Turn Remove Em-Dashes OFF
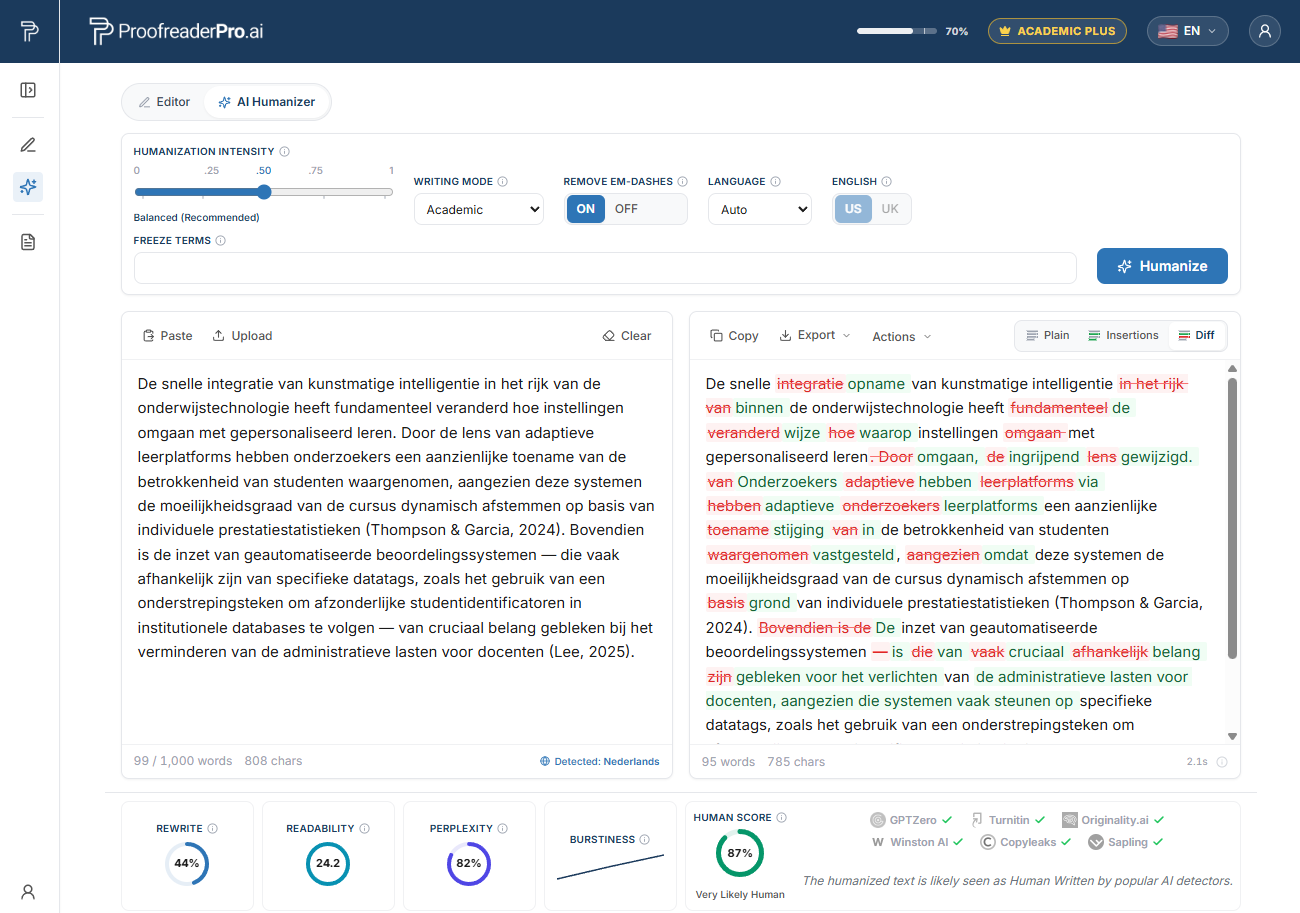Screen dimensions: 1300x913 coord(626,209)
